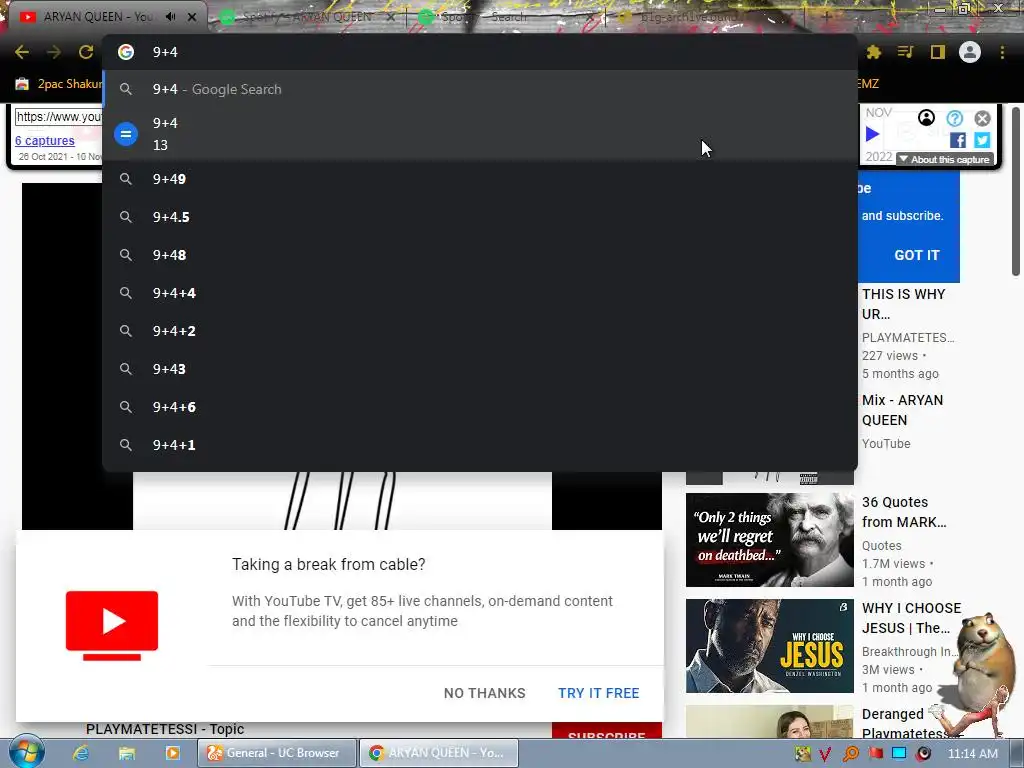The height and width of the screenshot is (768, 1024).
Task: Select the 9+4+1 suggestion
Action: (x=480, y=445)
